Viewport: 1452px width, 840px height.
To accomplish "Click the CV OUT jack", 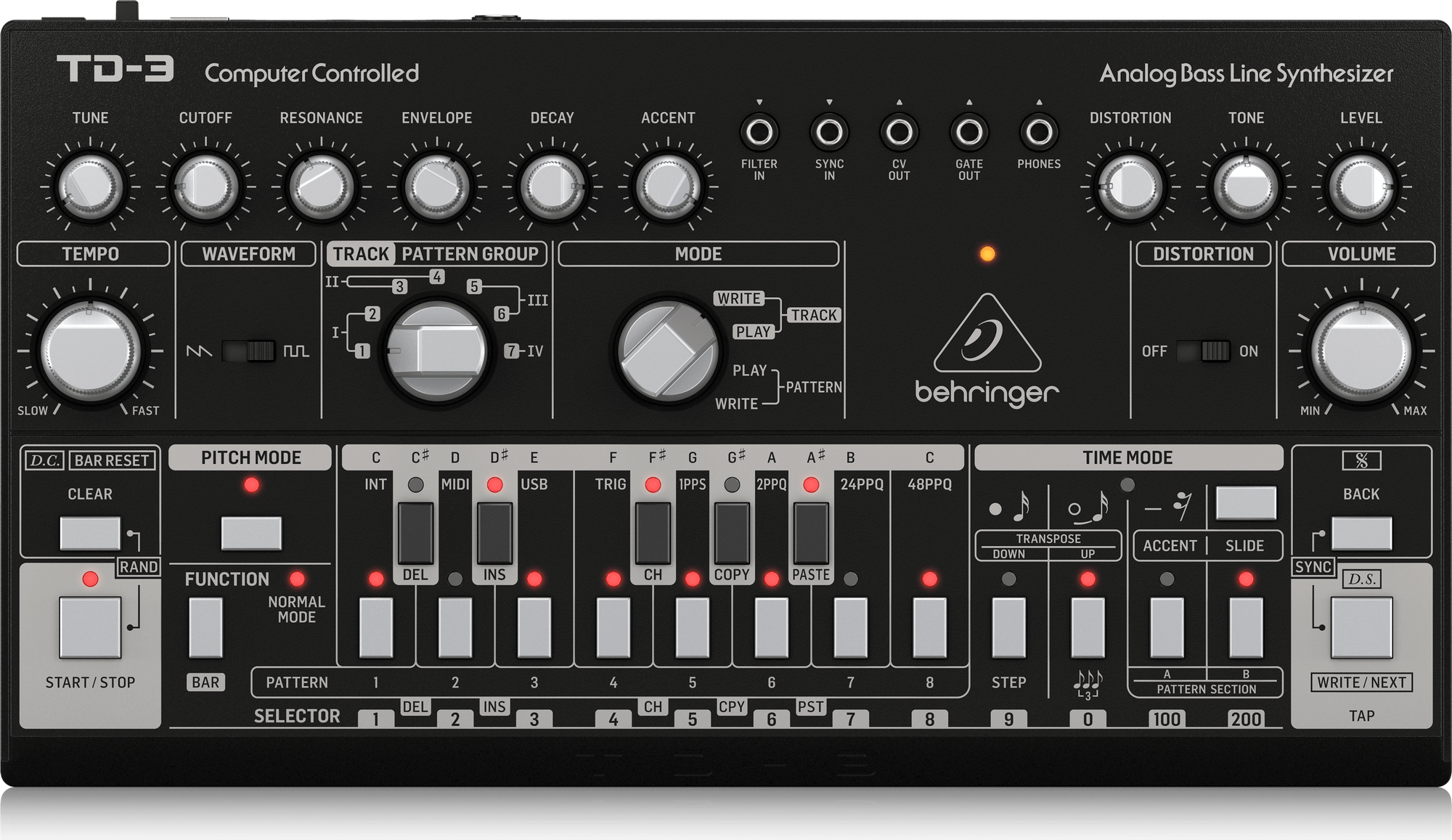I will click(899, 132).
